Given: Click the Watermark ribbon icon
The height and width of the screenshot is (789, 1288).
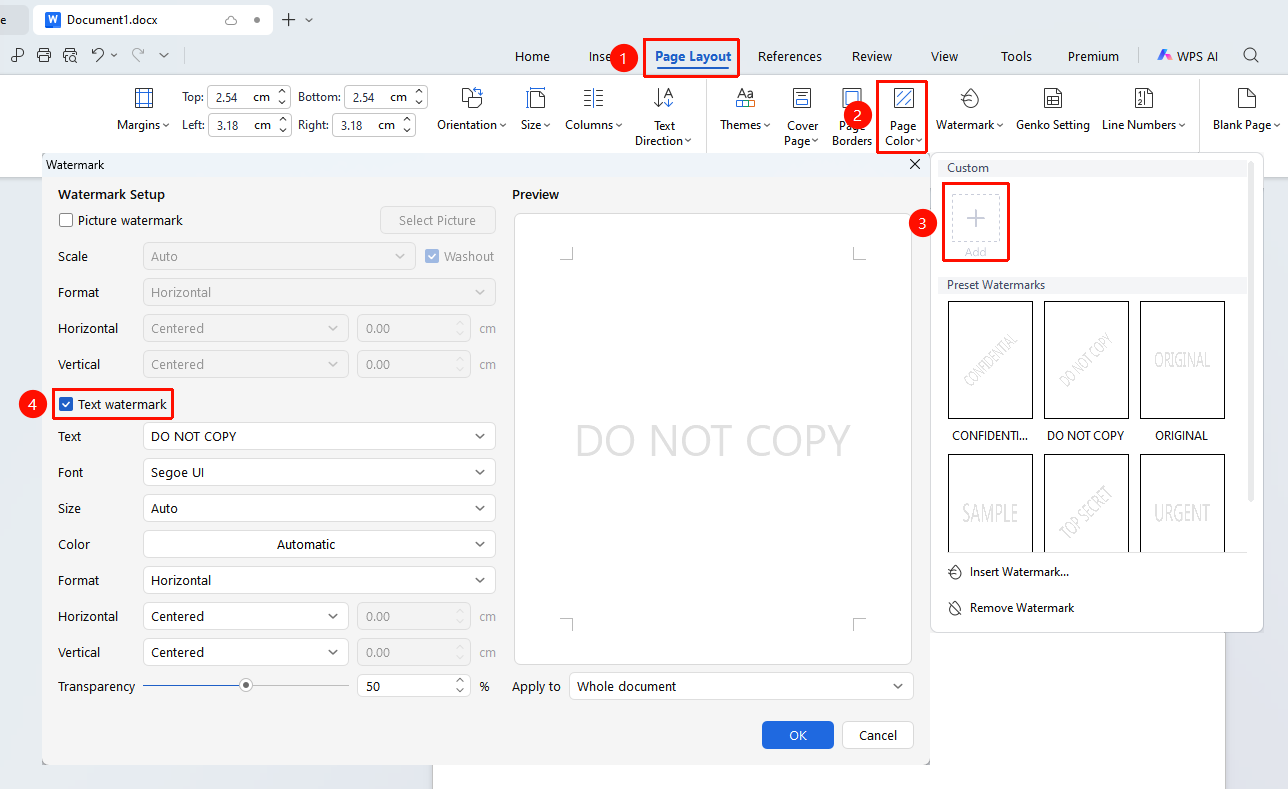Looking at the screenshot, I should (970, 98).
